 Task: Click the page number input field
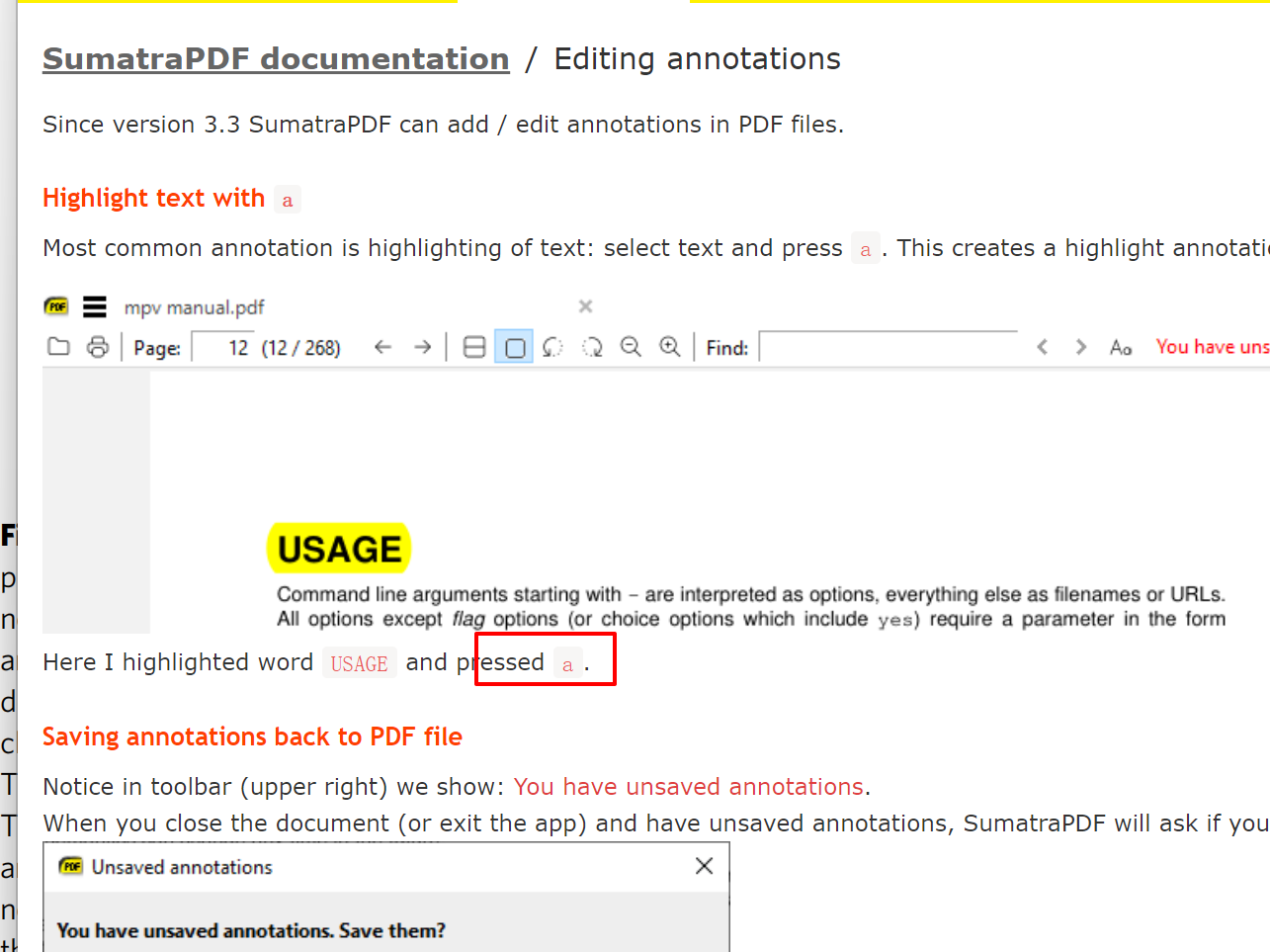tap(222, 348)
